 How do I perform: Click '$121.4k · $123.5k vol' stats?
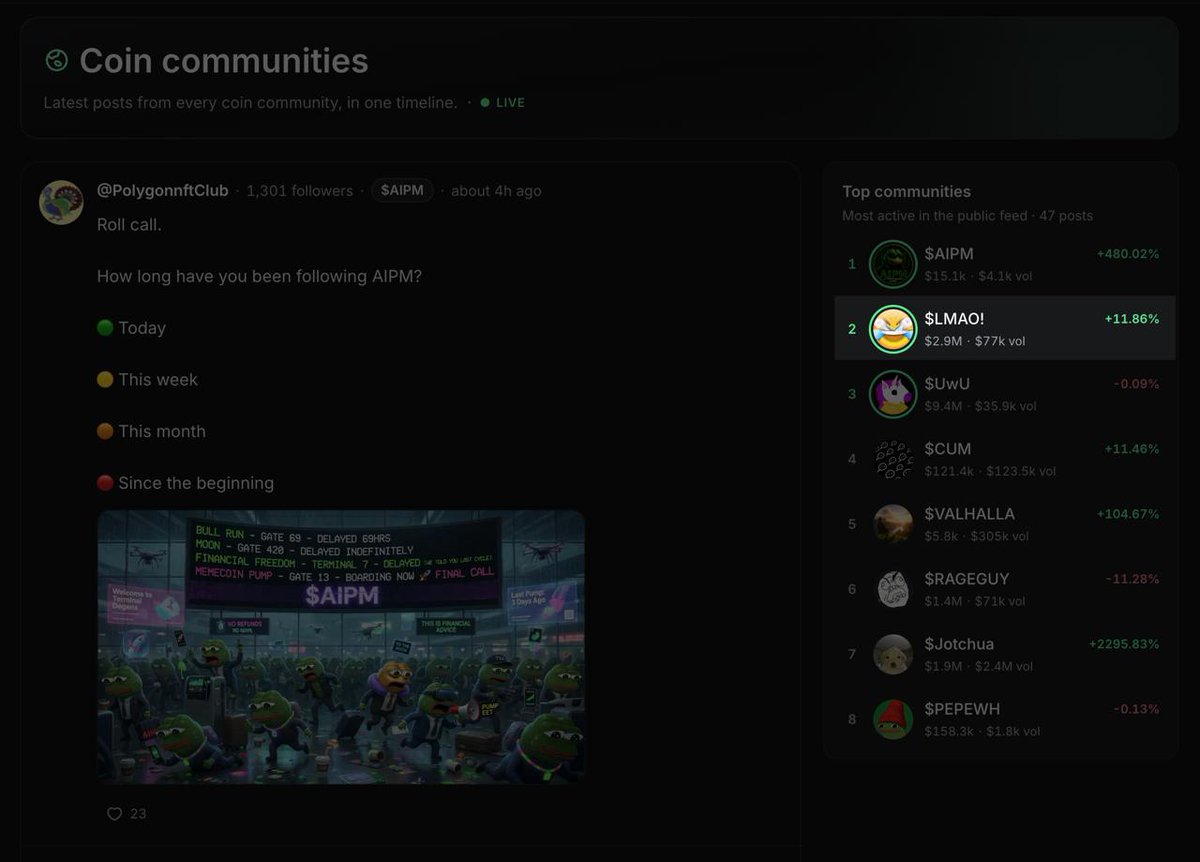990,471
